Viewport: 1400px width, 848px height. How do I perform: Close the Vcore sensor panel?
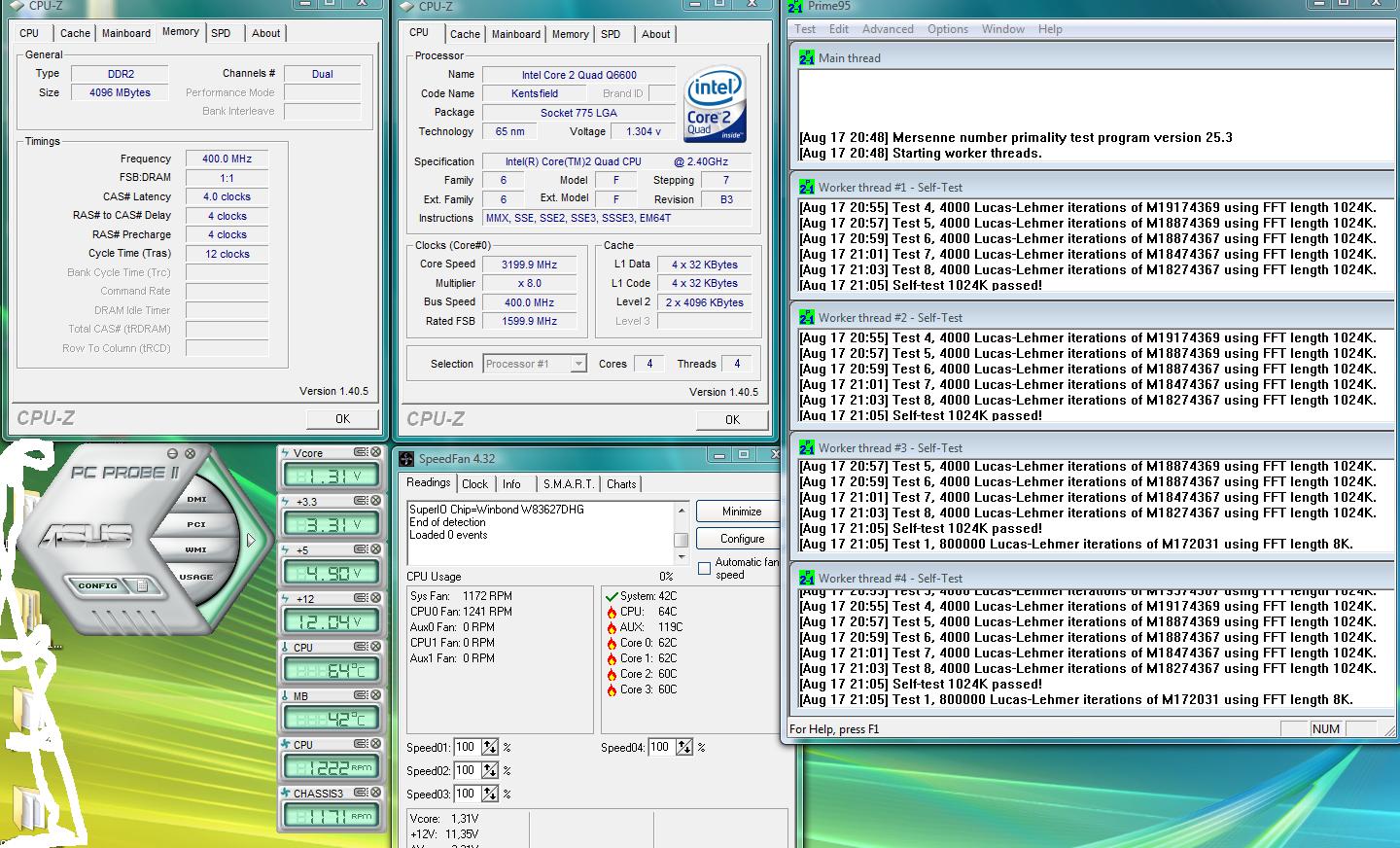click(x=374, y=452)
